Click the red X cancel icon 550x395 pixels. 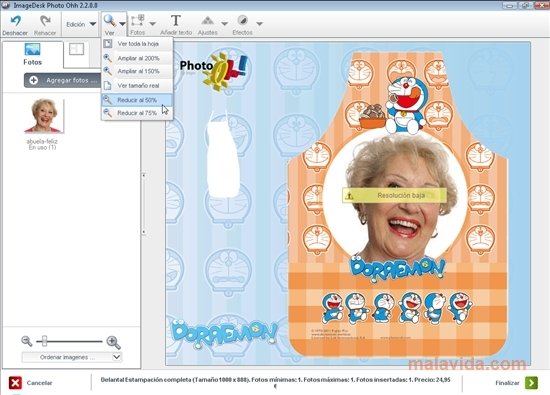tap(15, 383)
